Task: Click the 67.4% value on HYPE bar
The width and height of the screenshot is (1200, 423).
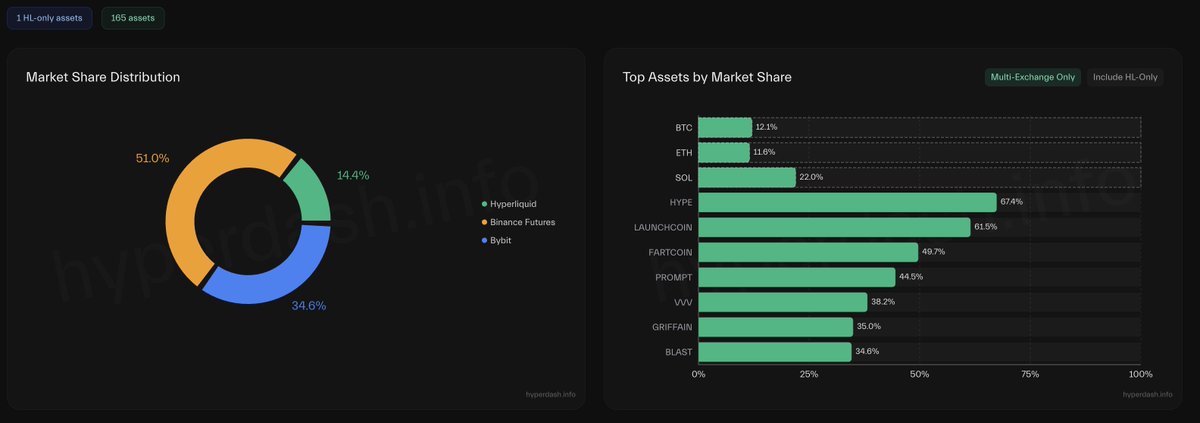Action: (x=1012, y=202)
